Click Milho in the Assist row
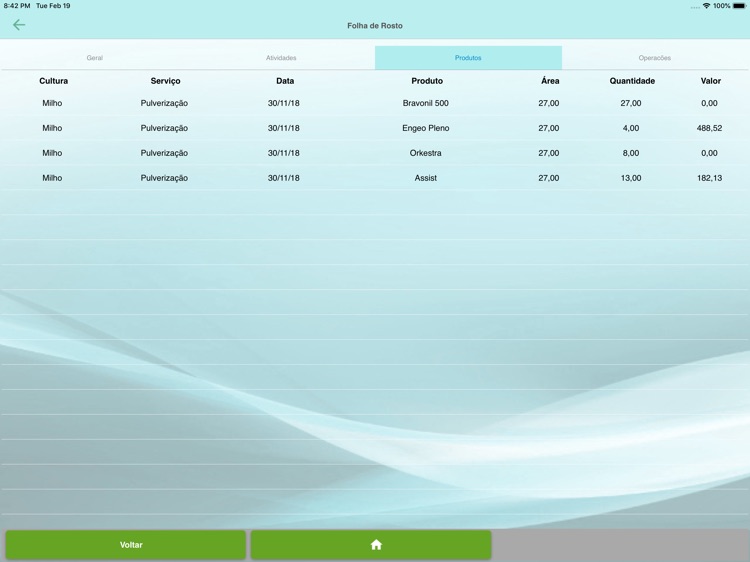Viewport: 750px width, 562px height. coord(52,177)
